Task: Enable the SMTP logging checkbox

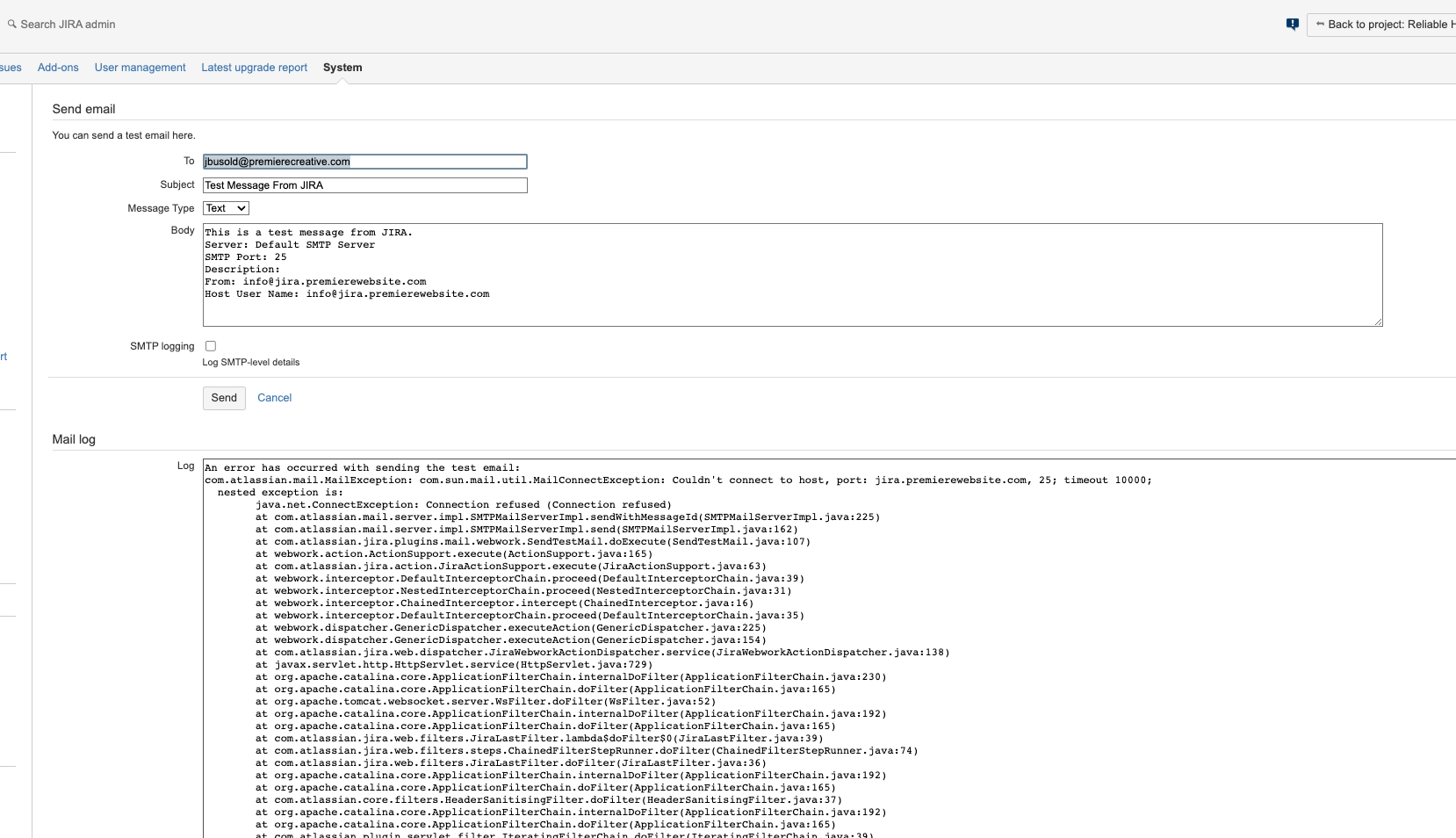Action: point(211,346)
